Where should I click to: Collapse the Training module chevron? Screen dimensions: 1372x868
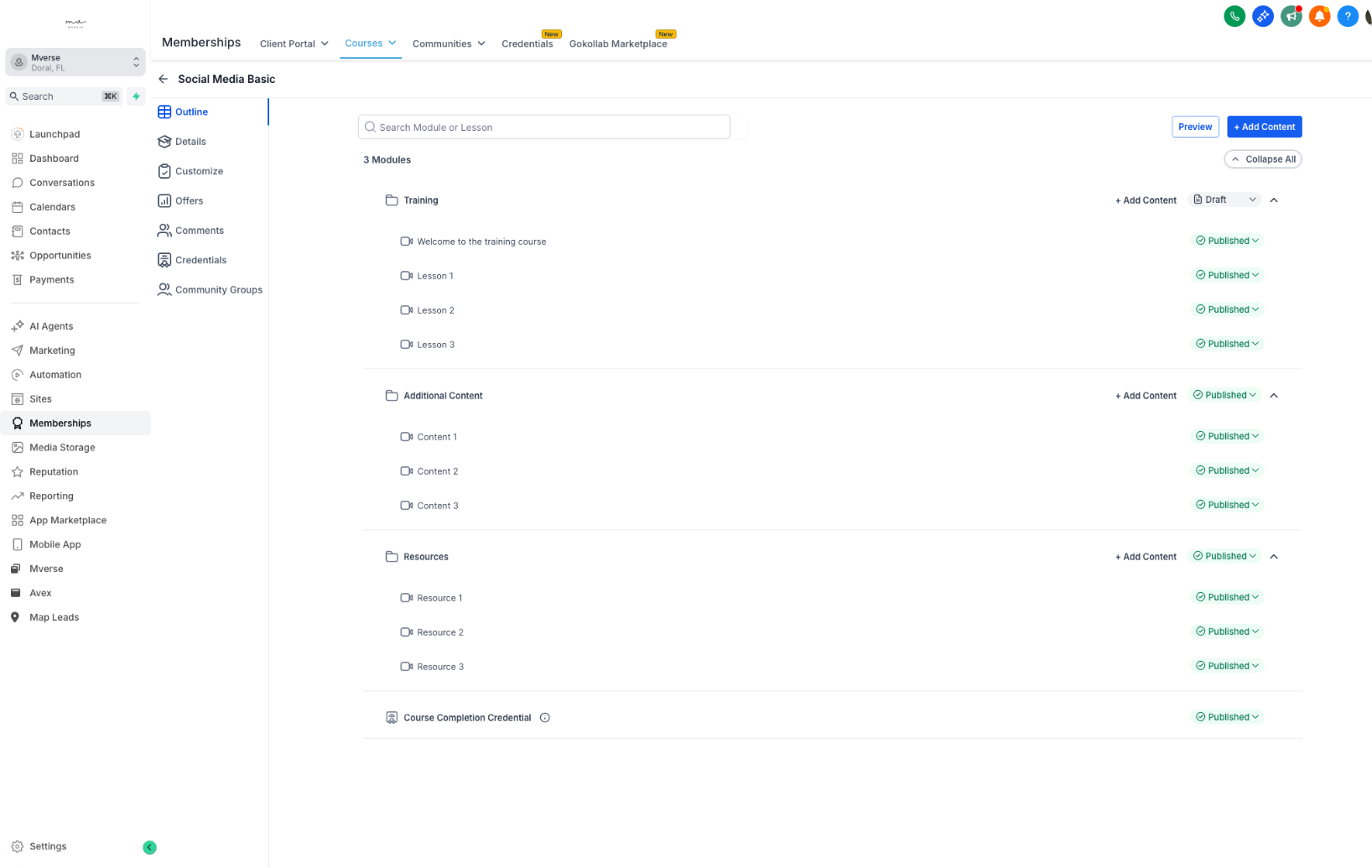tap(1274, 200)
